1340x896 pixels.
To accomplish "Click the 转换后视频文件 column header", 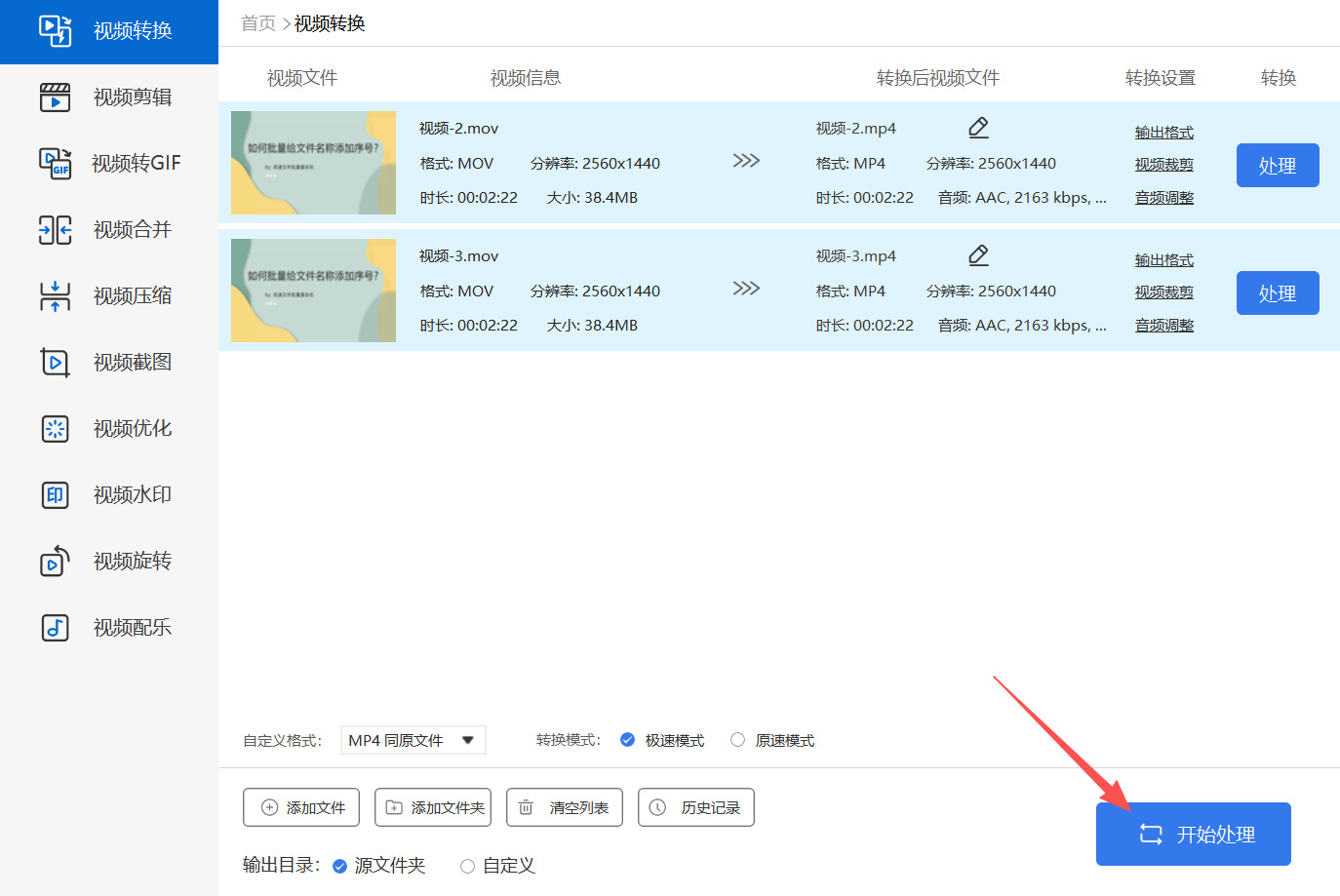I will pyautogui.click(x=938, y=78).
